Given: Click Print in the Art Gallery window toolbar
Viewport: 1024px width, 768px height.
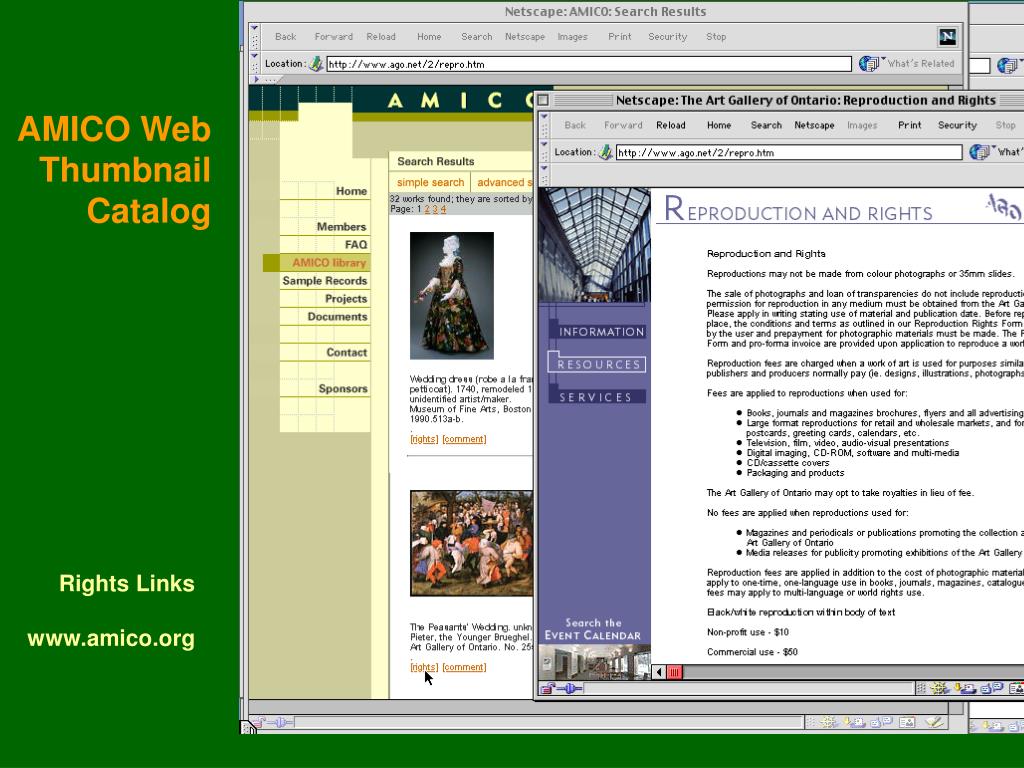Looking at the screenshot, I should pos(910,125).
